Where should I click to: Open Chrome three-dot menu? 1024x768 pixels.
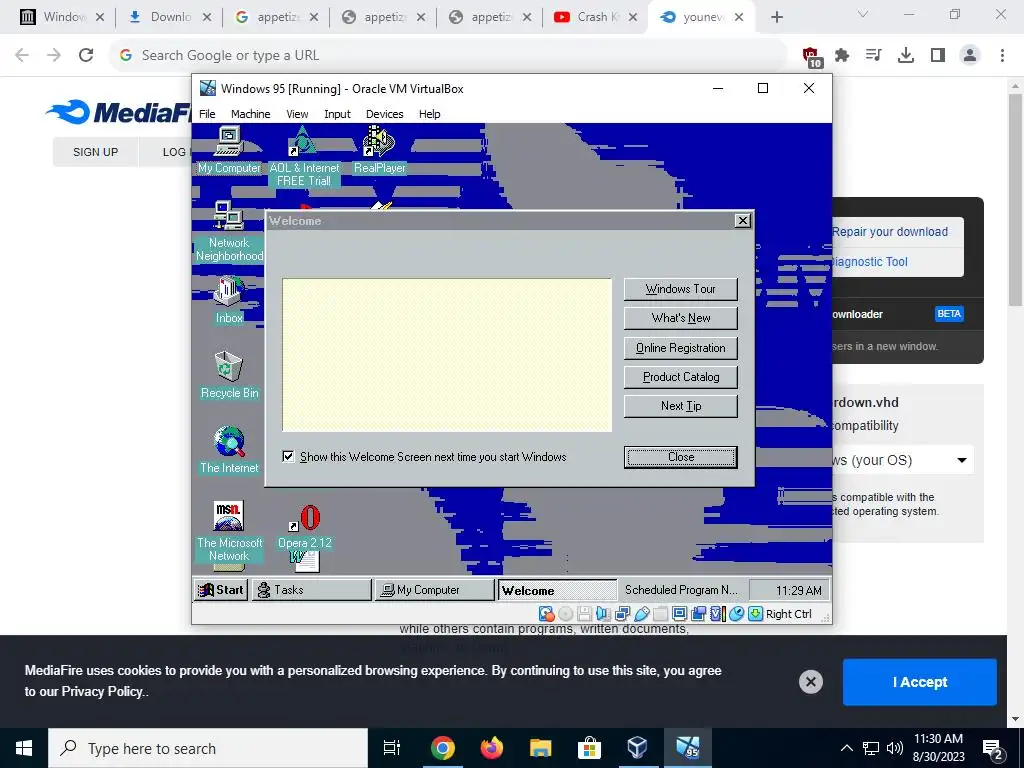coord(1002,56)
